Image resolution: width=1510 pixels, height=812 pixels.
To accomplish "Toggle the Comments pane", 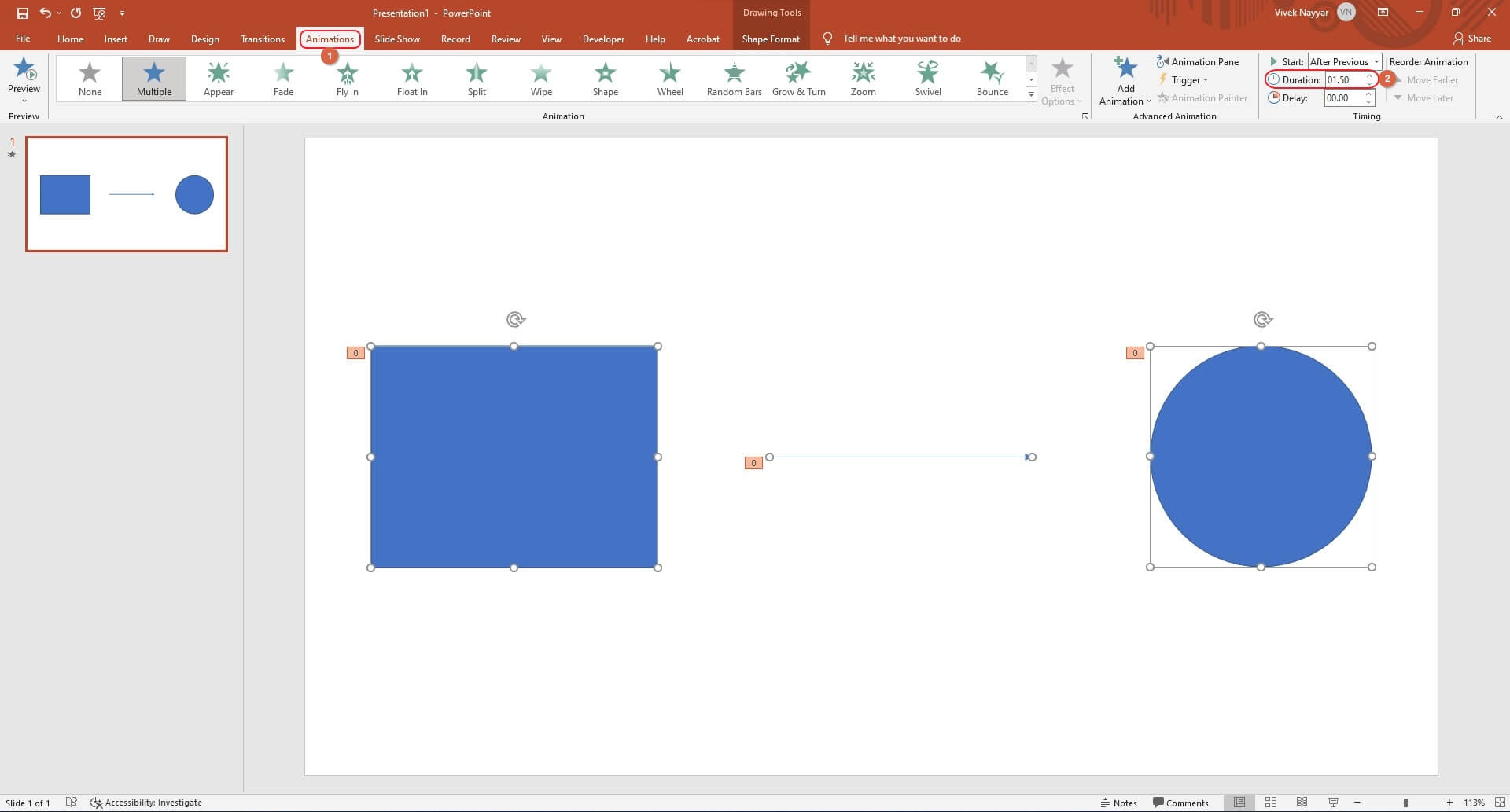I will pos(1180,803).
